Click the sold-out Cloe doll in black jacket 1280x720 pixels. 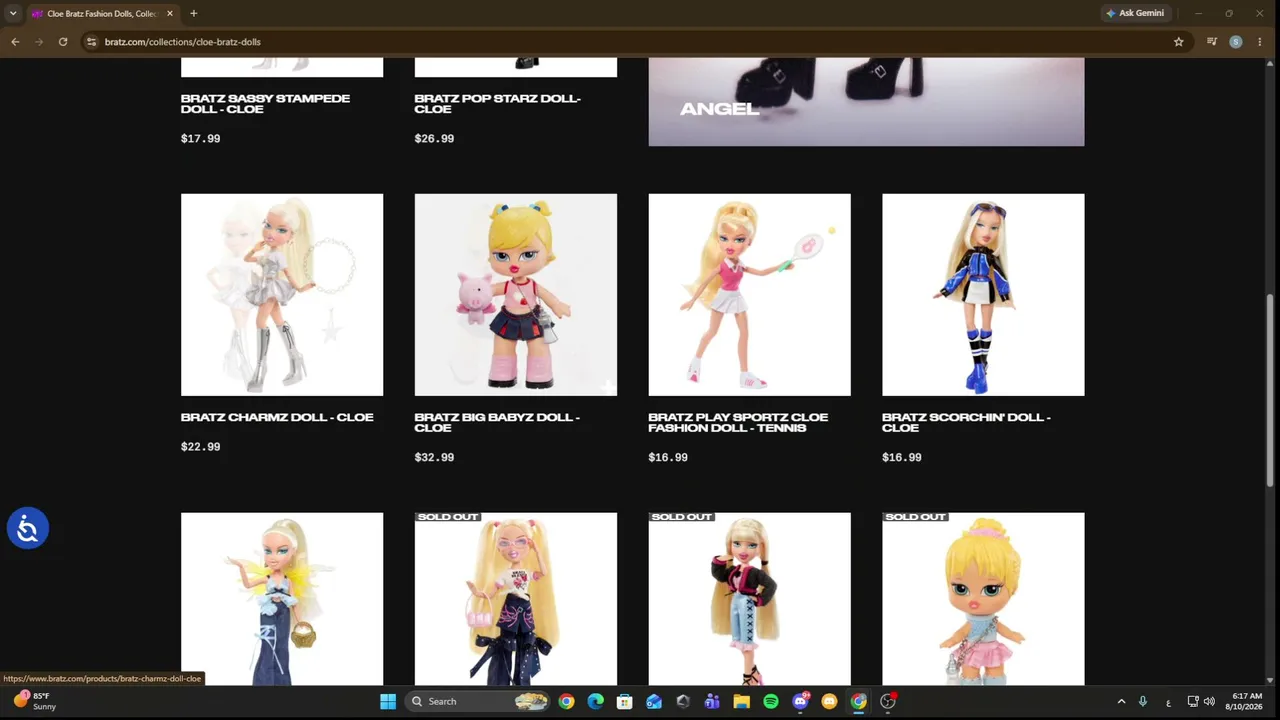coord(750,599)
